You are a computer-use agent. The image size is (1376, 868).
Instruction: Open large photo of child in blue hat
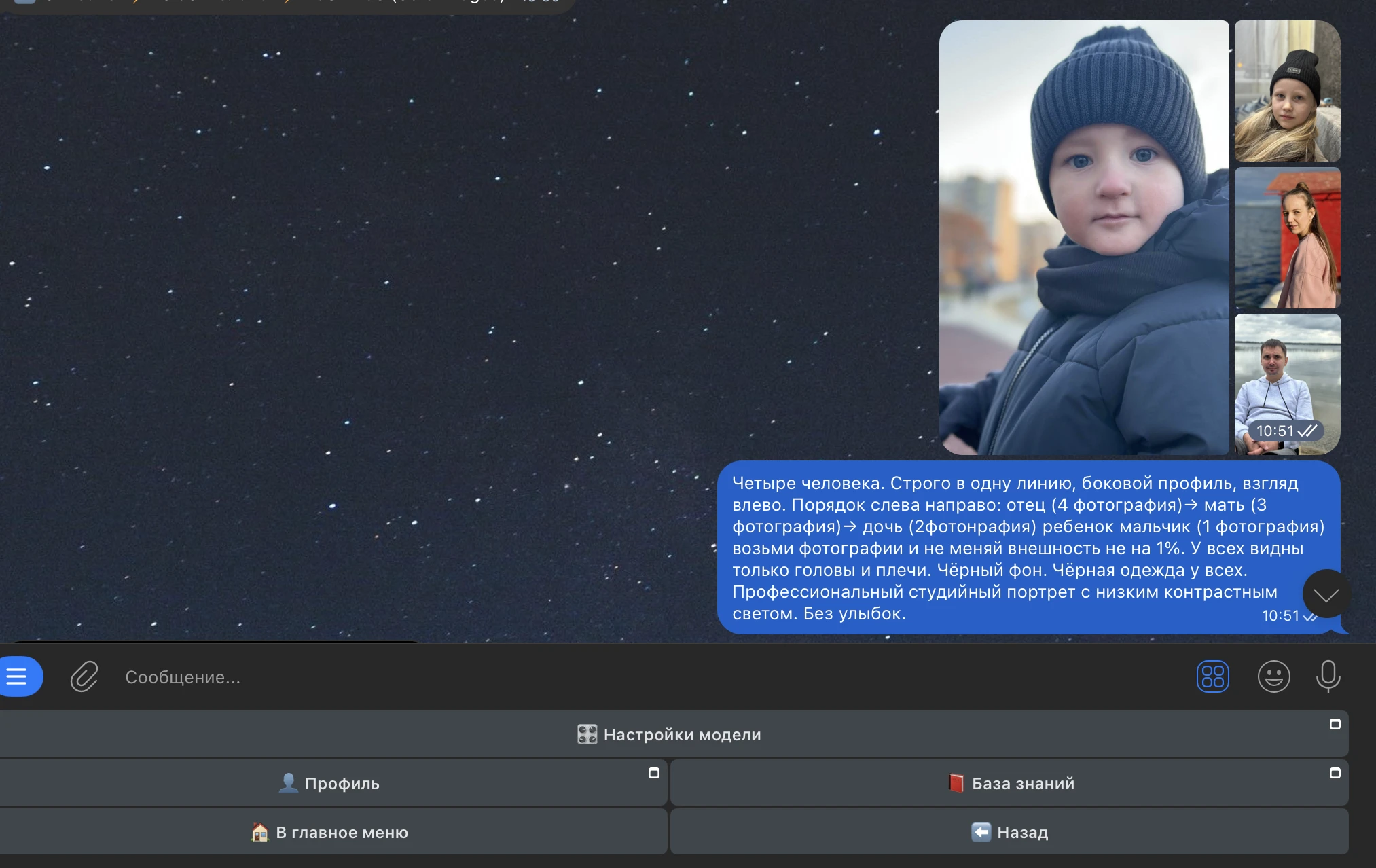coord(1083,238)
